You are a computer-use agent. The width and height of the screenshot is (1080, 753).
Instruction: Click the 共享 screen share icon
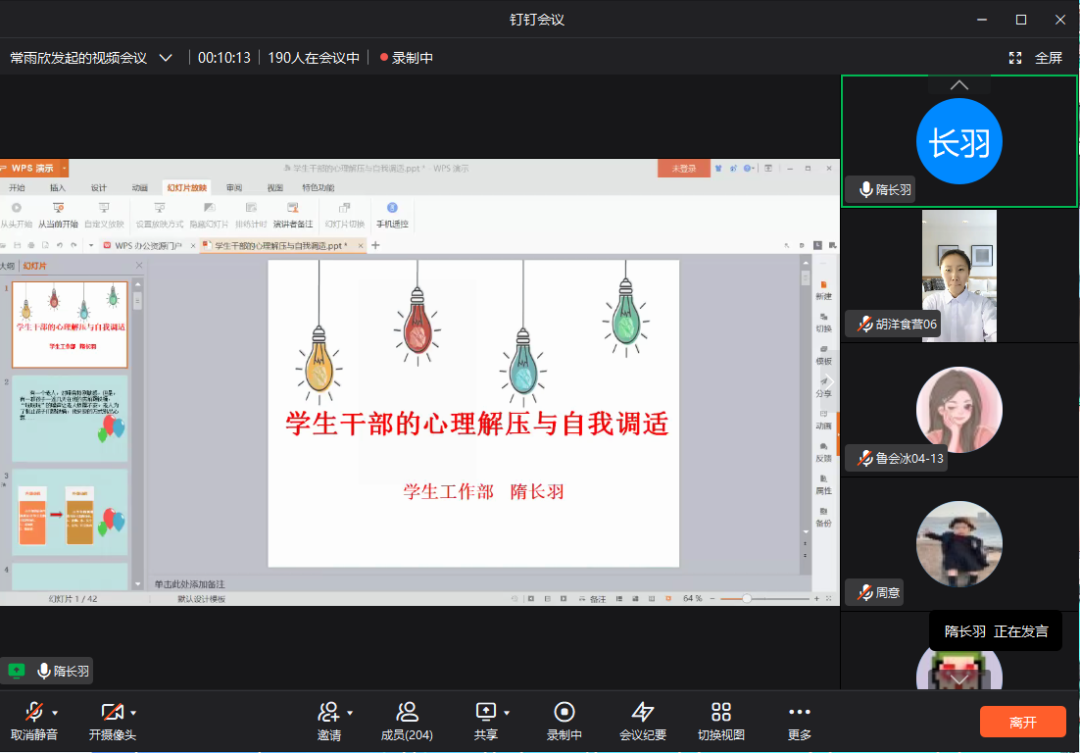pos(486,714)
